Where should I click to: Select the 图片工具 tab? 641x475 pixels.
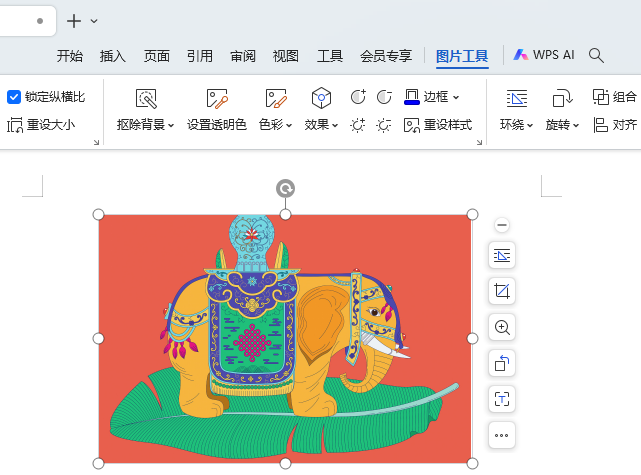pos(462,56)
